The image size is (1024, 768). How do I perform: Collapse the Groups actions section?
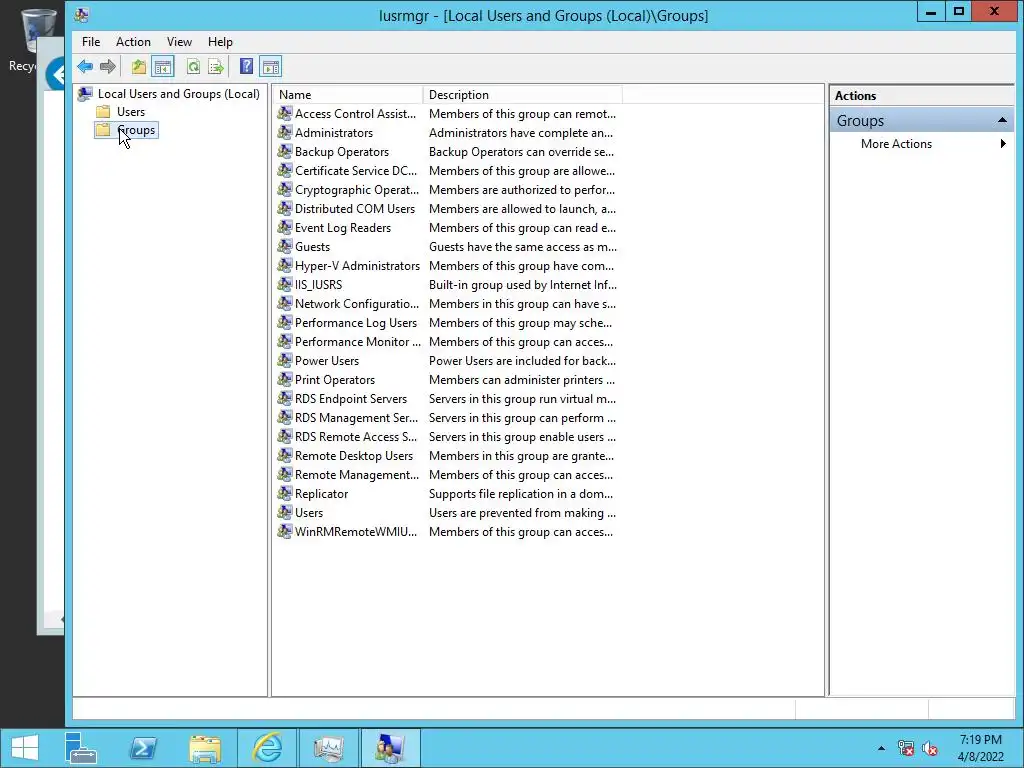click(1002, 120)
